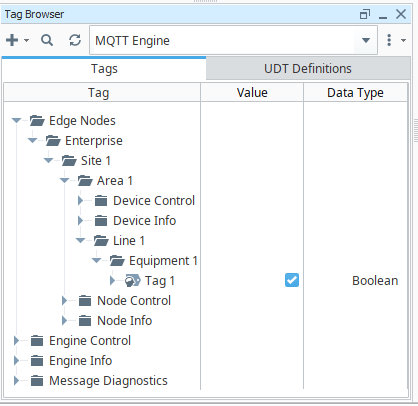418x406 pixels.
Task: Select the Edge Nodes folder icon
Action: pyautogui.click(x=37, y=121)
